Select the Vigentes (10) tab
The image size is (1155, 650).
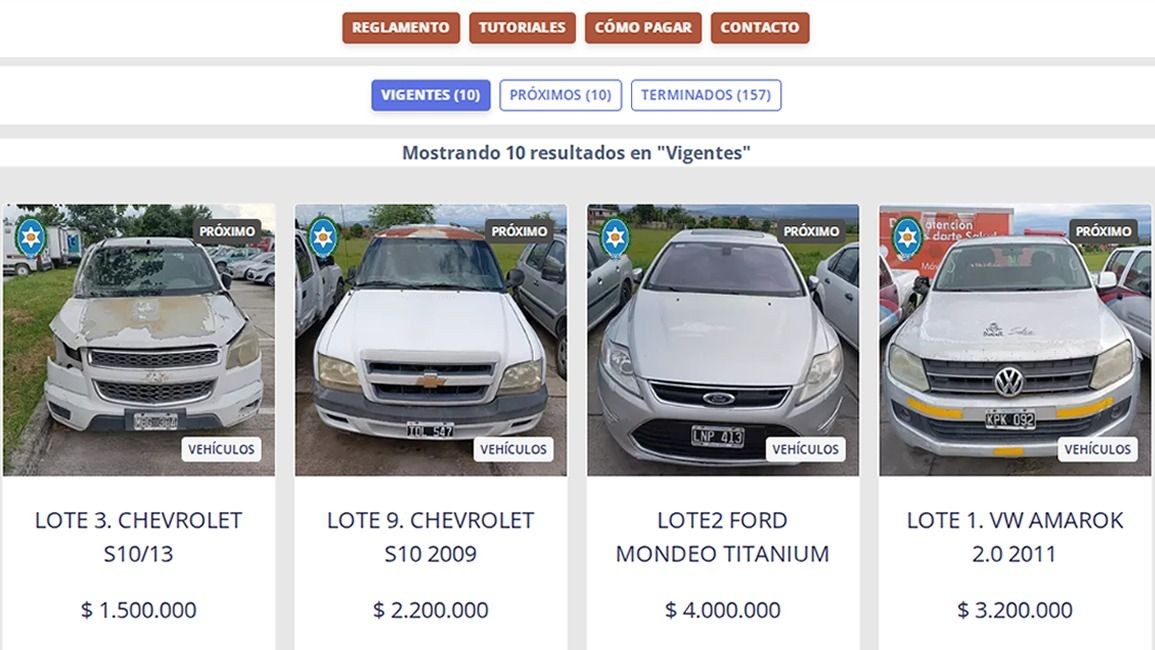(x=431, y=95)
